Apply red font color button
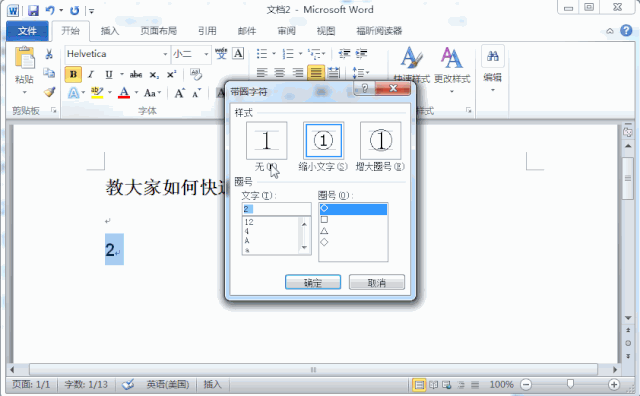This screenshot has height=396, width=640. point(124,93)
